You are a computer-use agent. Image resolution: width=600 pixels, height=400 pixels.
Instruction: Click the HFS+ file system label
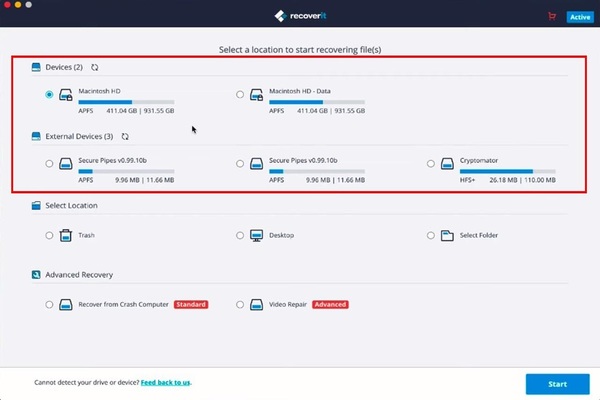pyautogui.click(x=467, y=180)
